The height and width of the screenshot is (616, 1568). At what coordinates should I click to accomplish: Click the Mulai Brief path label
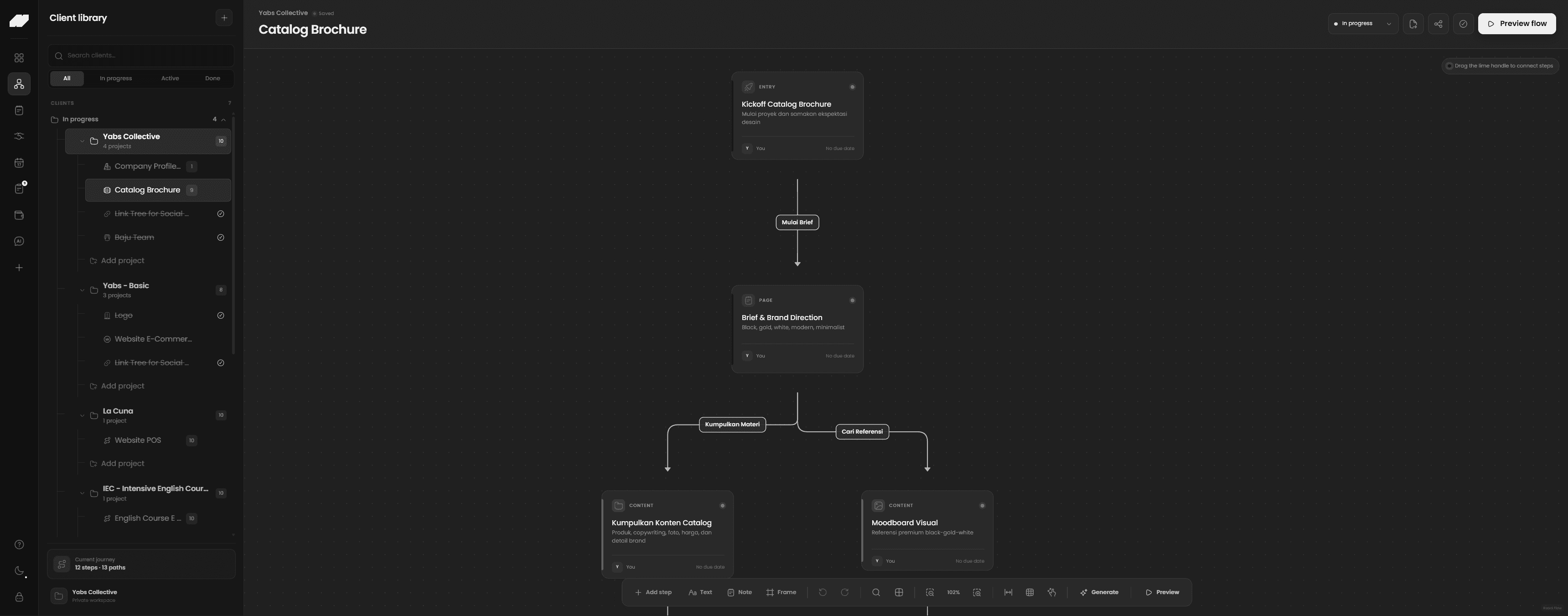tap(797, 222)
